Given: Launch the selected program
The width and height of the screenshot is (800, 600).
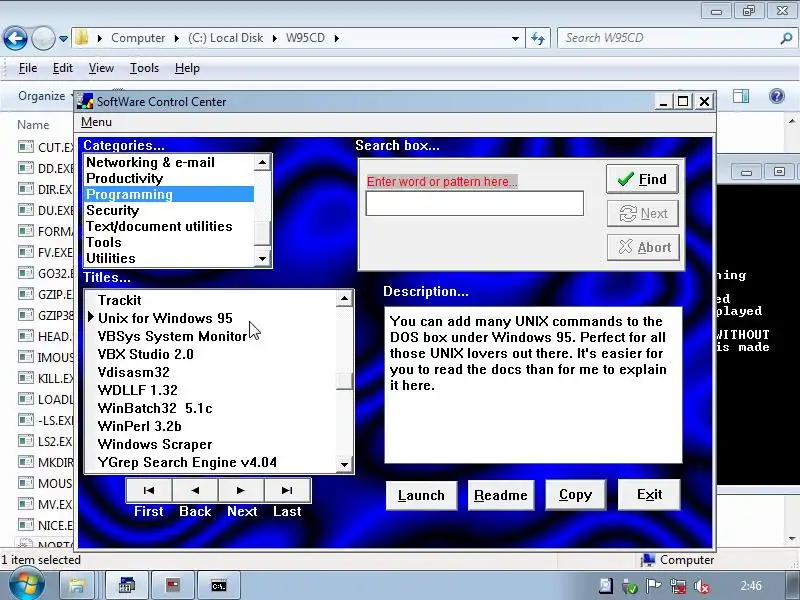Looking at the screenshot, I should click(421, 495).
